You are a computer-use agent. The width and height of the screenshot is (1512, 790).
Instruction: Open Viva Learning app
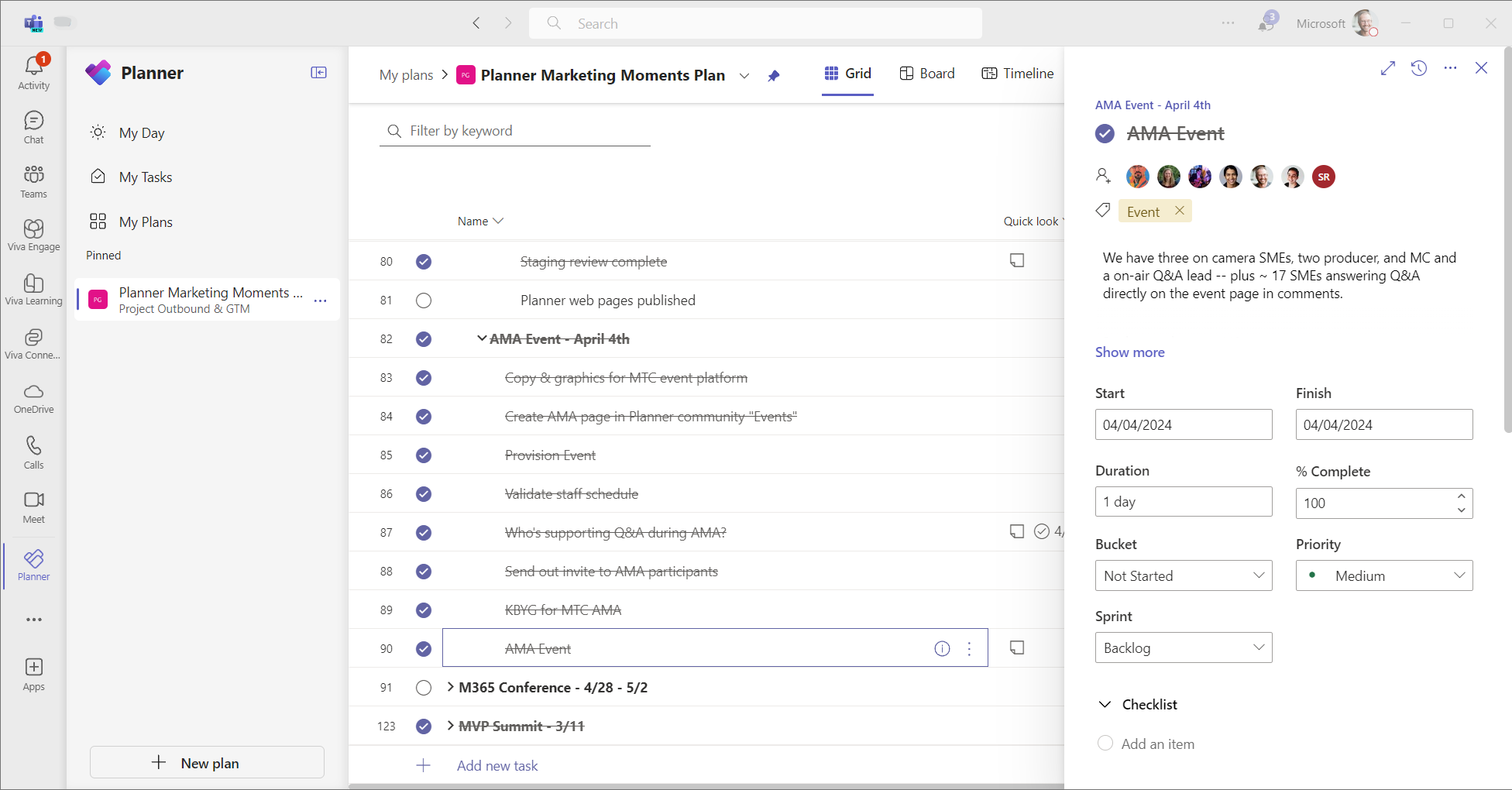(x=34, y=290)
